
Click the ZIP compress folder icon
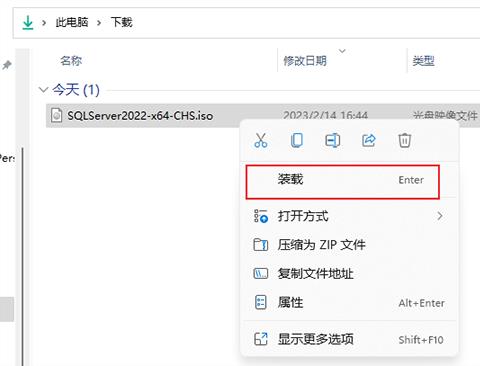point(261,245)
